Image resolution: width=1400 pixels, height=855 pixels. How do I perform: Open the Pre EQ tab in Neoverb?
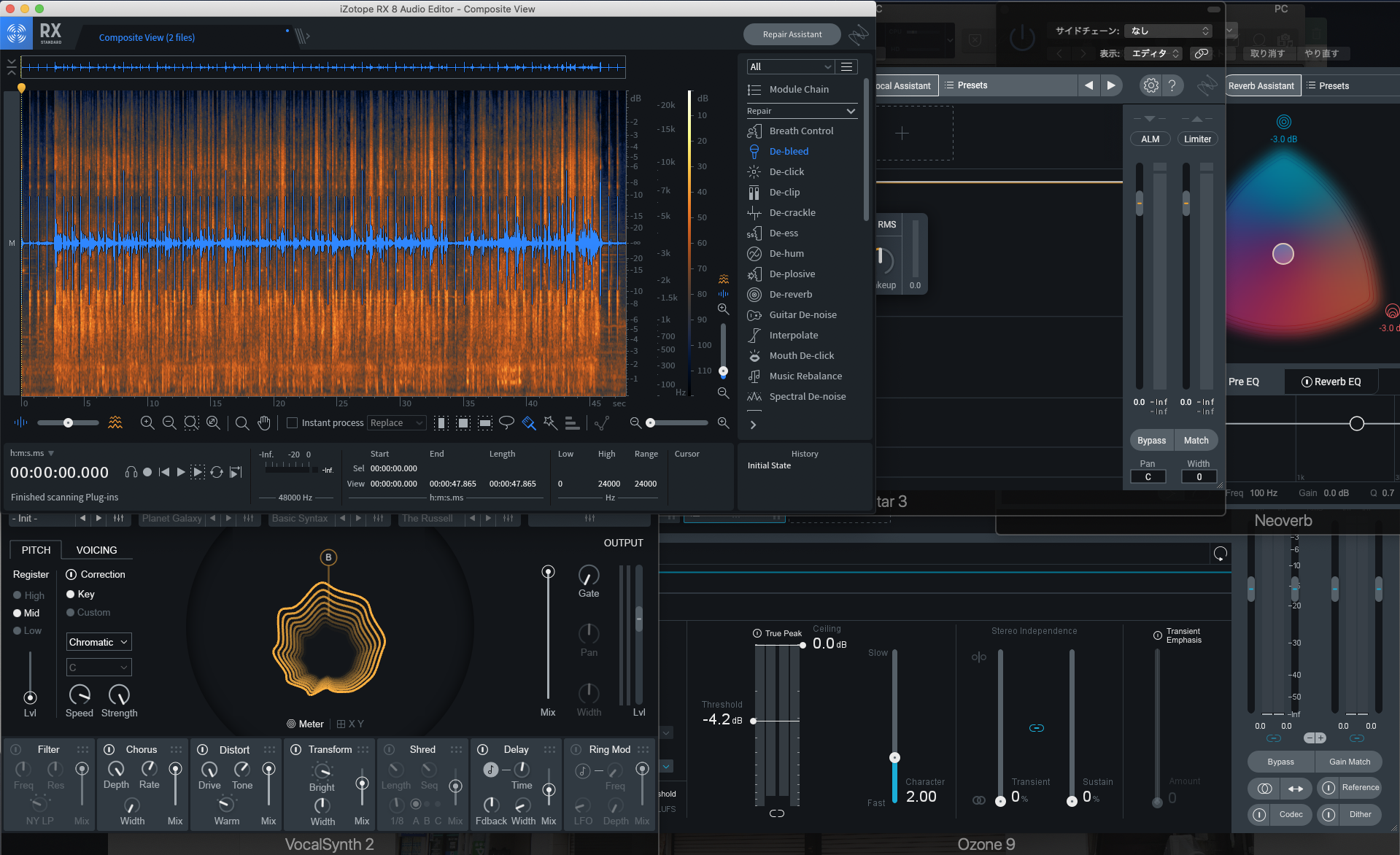tap(1244, 382)
